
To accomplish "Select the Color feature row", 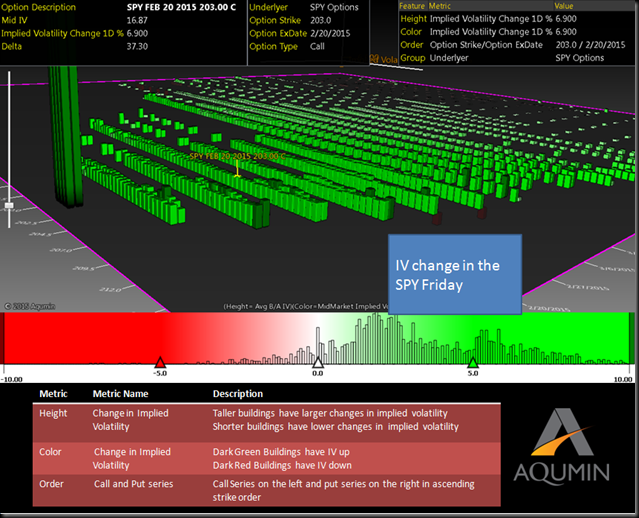I will pyautogui.click(x=516, y=32).
